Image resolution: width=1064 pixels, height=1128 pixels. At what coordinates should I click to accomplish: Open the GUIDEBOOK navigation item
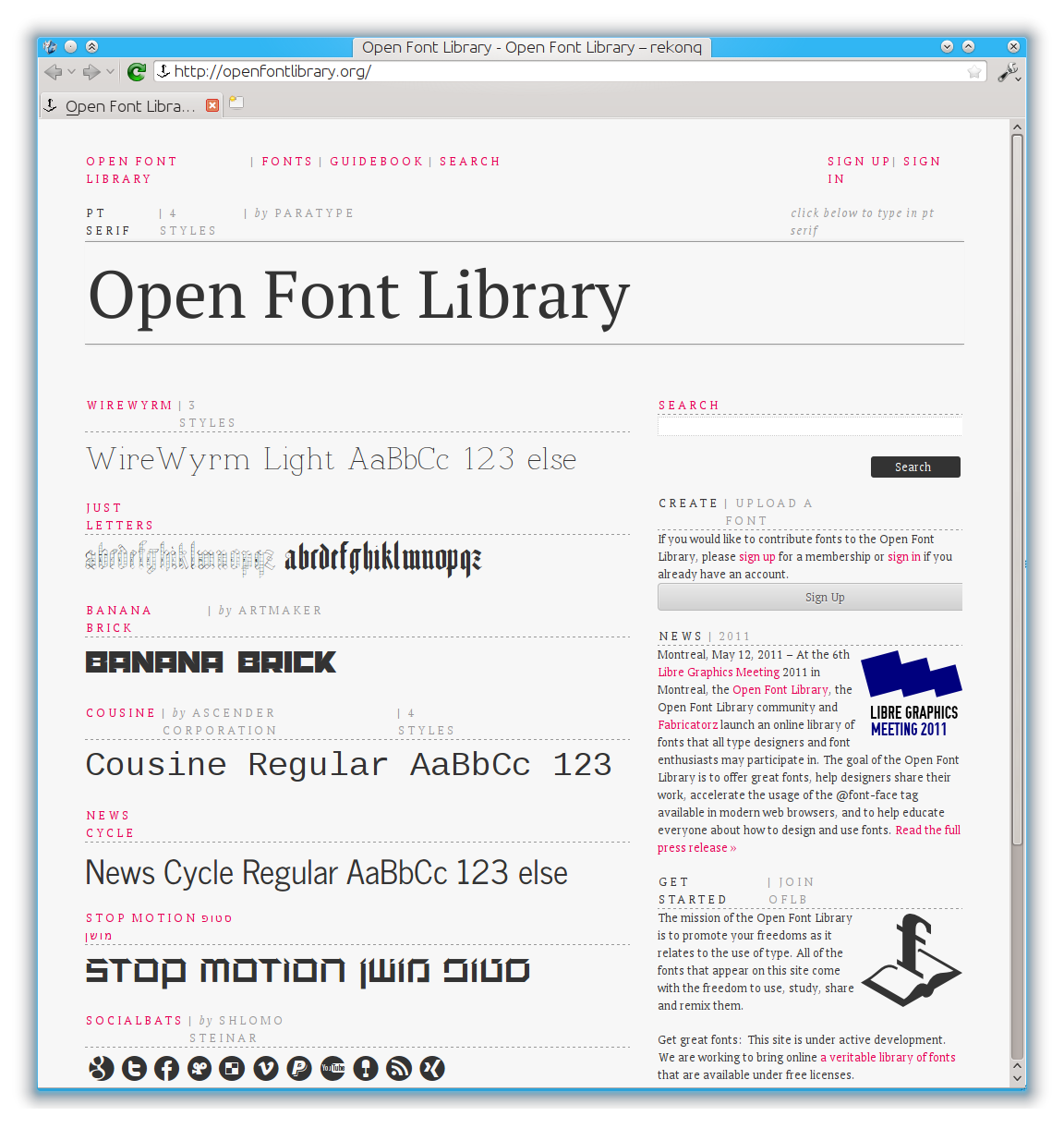pyautogui.click(x=376, y=162)
